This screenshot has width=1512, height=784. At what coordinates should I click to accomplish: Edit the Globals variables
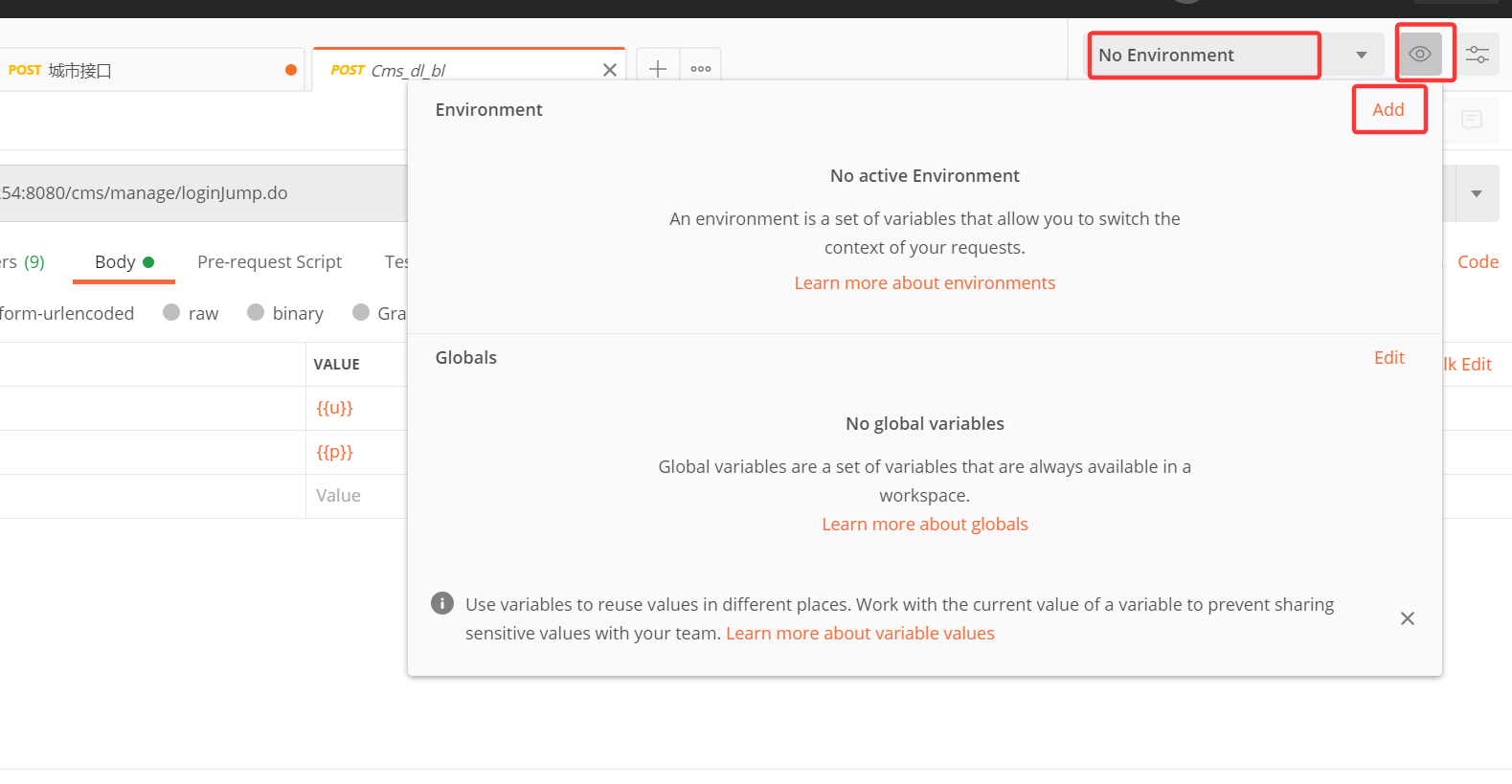[x=1388, y=358]
